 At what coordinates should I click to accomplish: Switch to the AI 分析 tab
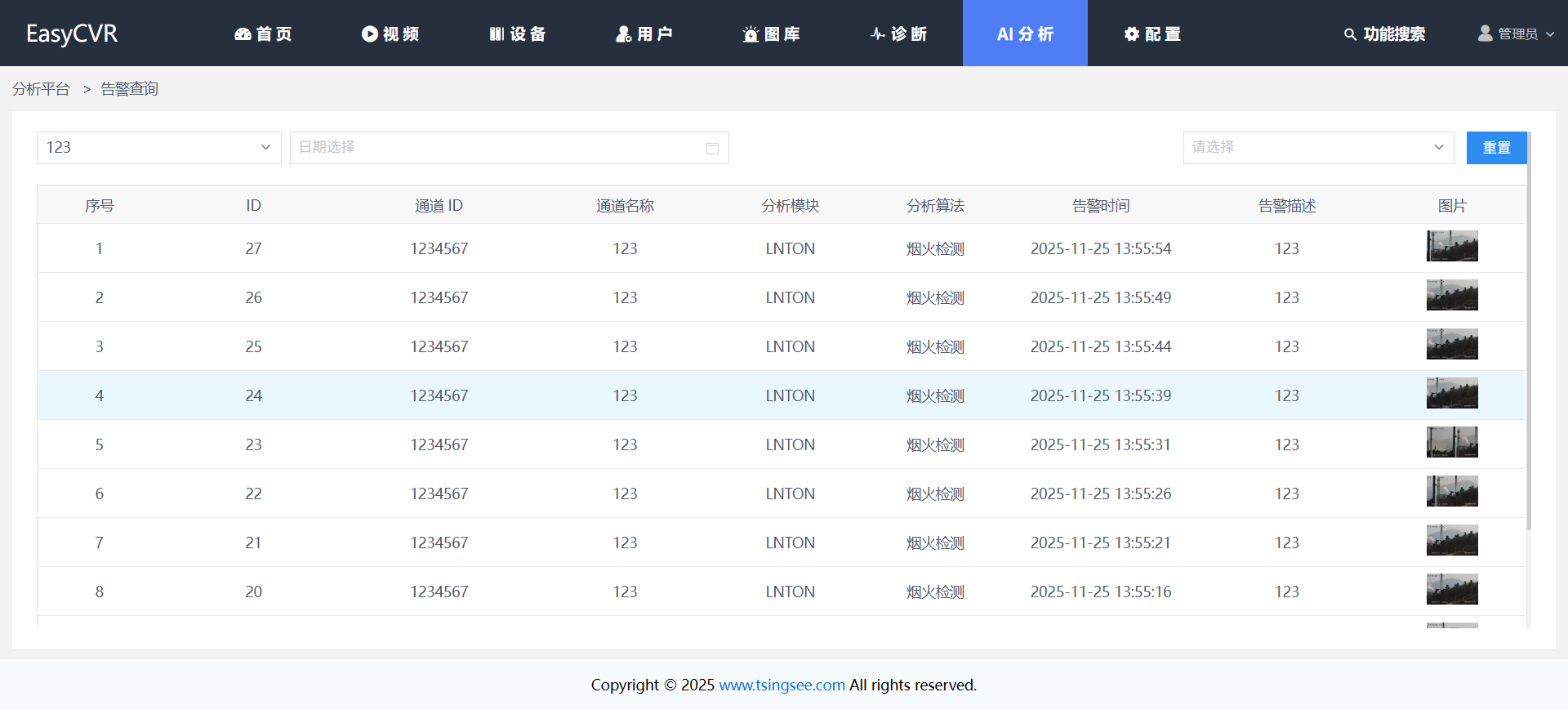[x=1025, y=34]
